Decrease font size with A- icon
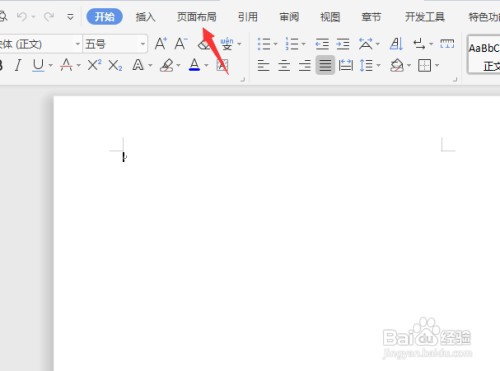Screen dimensions: 500x371 pos(181,44)
